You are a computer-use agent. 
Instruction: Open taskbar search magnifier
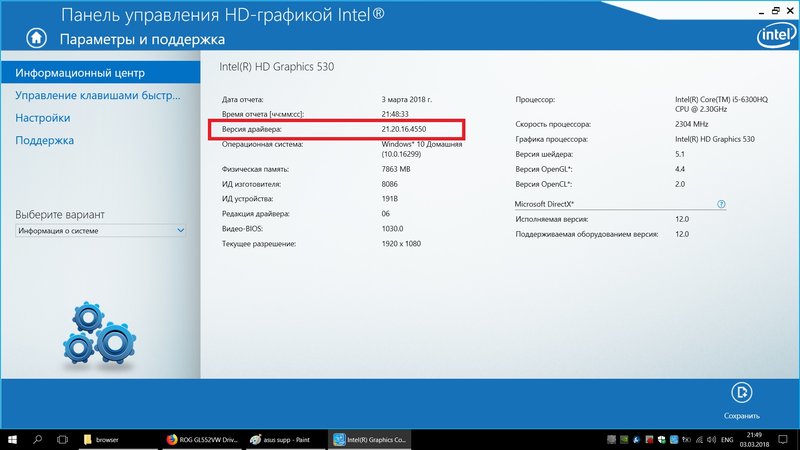click(x=37, y=440)
